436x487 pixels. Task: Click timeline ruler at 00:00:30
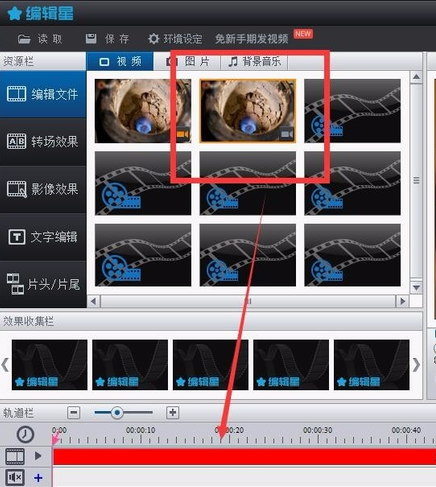[x=318, y=431]
